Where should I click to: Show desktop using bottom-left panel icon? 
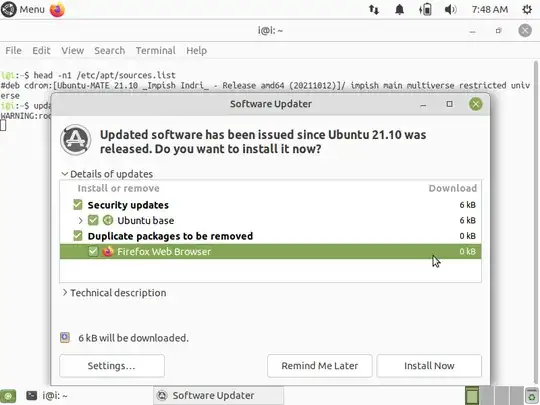pos(8,396)
